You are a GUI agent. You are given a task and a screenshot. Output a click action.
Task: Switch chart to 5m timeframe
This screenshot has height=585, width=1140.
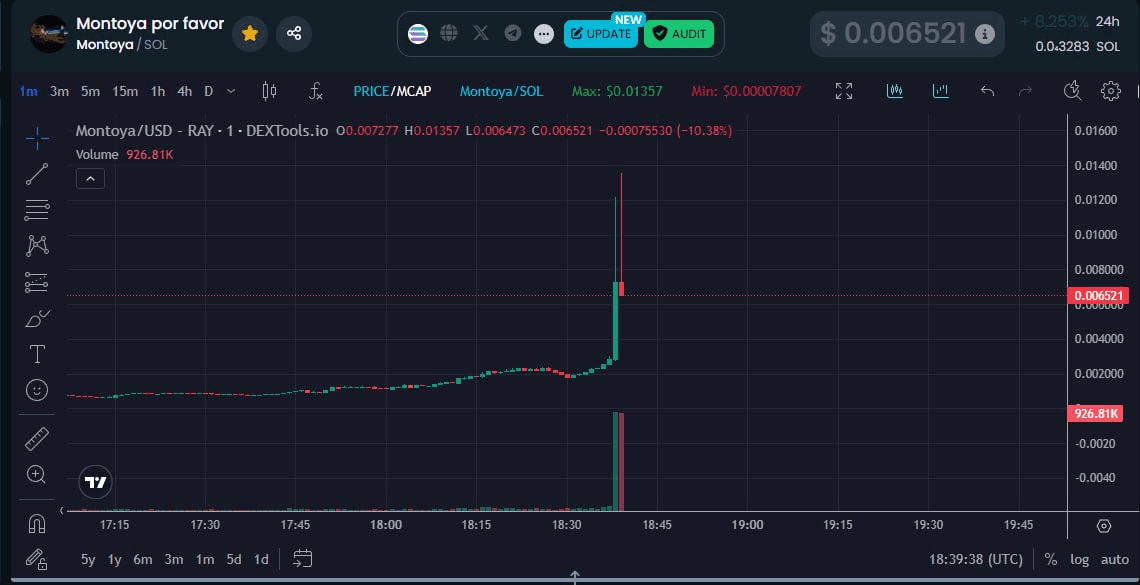90,92
